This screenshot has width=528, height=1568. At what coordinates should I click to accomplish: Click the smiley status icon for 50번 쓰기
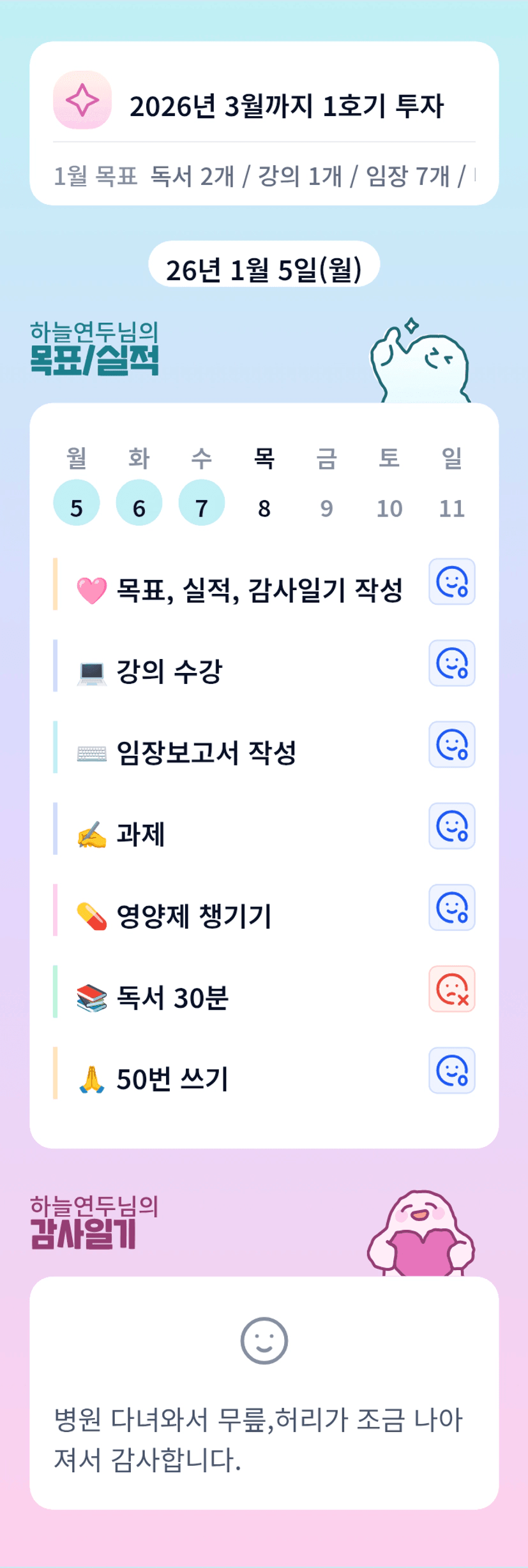coord(452,1070)
